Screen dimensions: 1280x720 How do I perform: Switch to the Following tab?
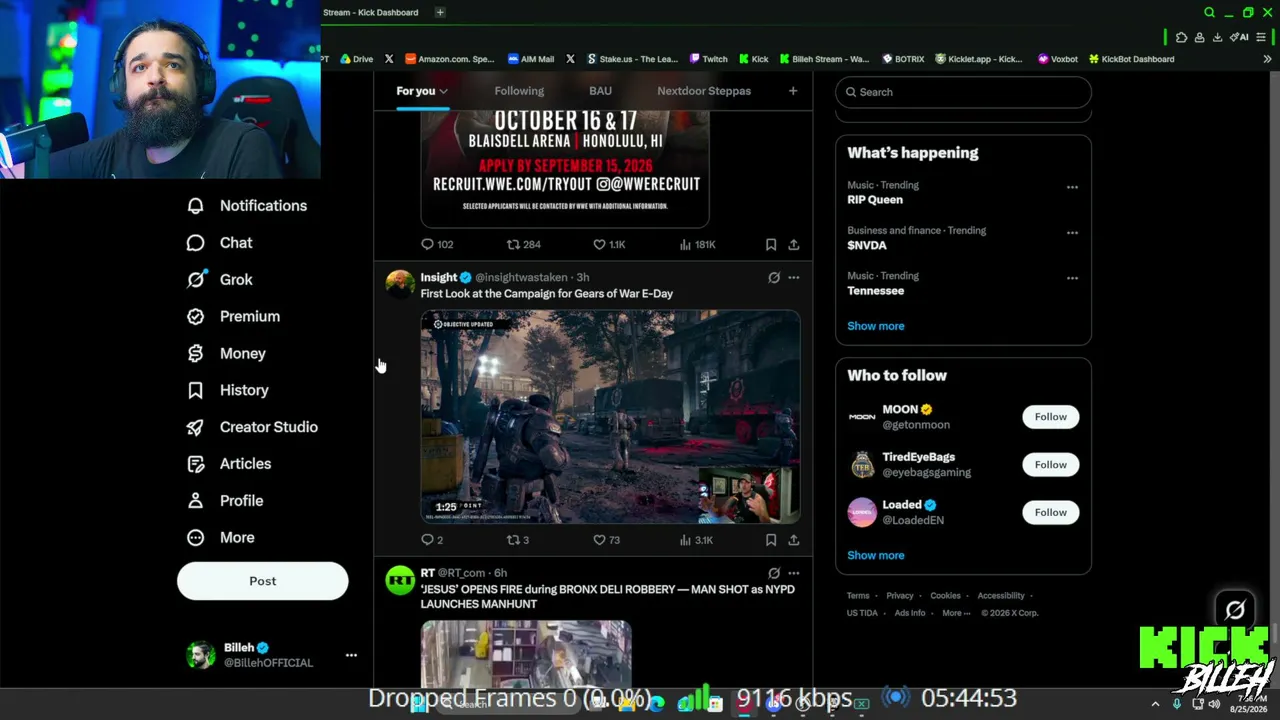pos(519,91)
